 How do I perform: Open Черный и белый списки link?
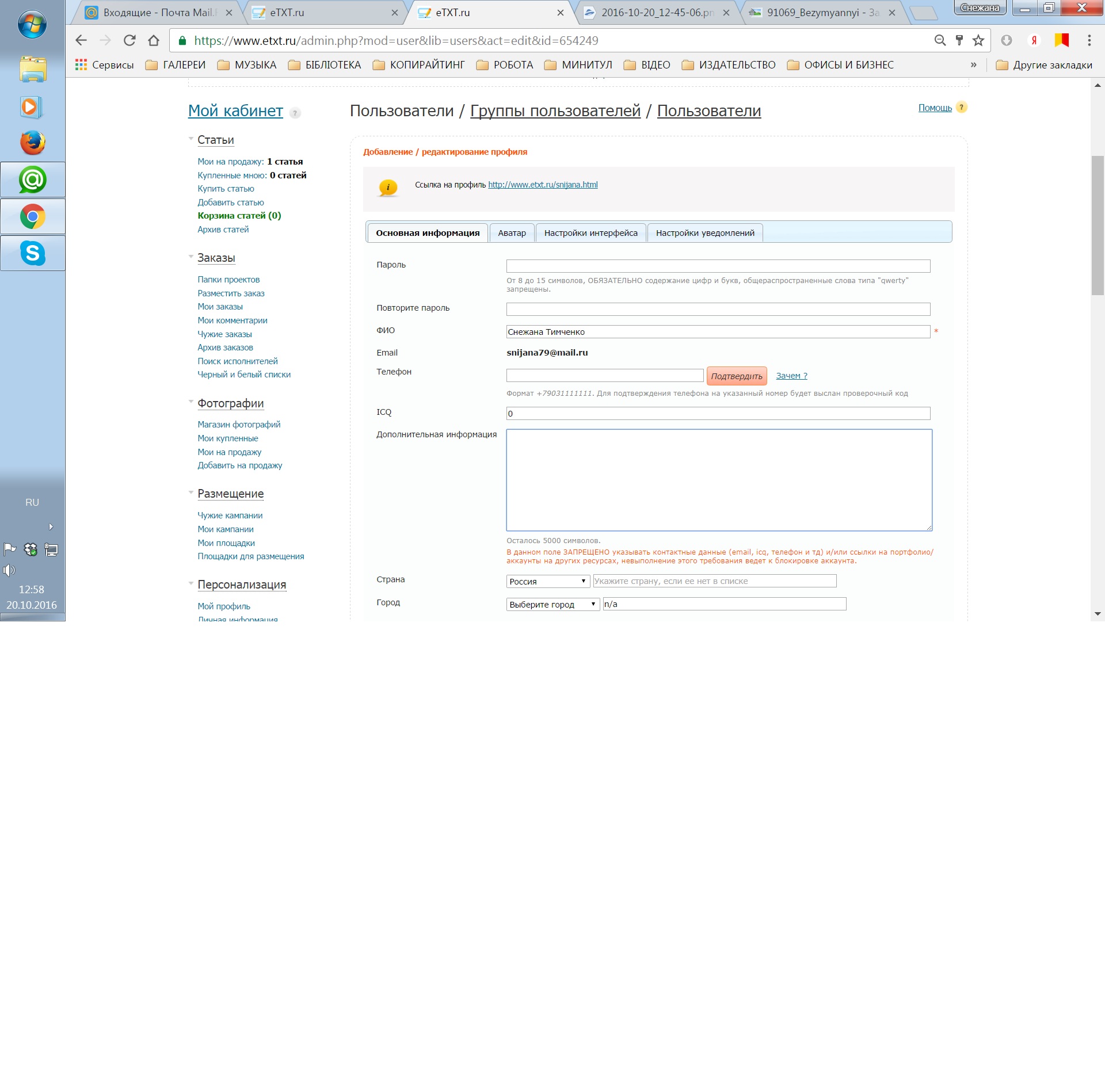click(x=244, y=375)
